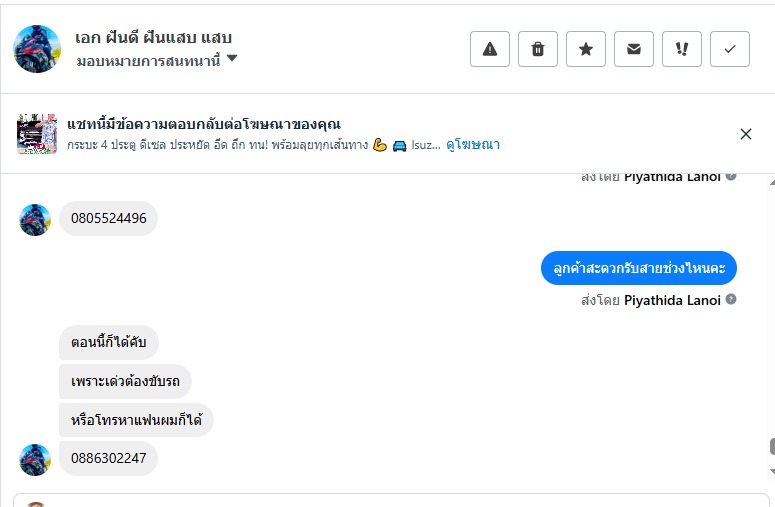
Task: Mark conversation done with checkmark icon
Action: (730, 49)
